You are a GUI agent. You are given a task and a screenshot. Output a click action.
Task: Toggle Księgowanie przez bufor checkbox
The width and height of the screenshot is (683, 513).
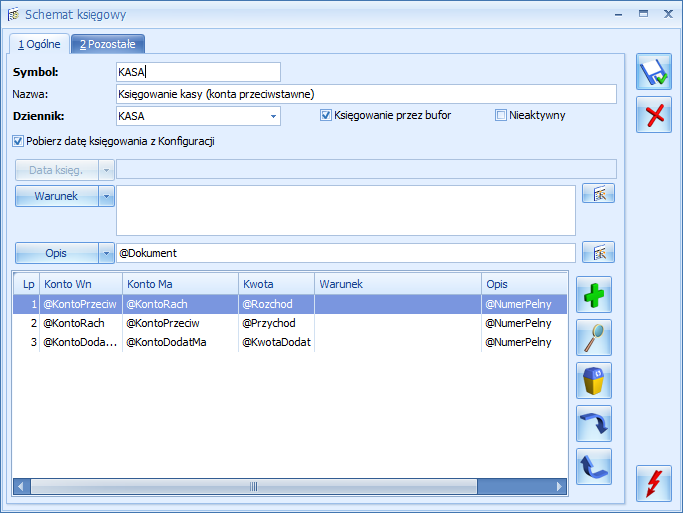(325, 115)
